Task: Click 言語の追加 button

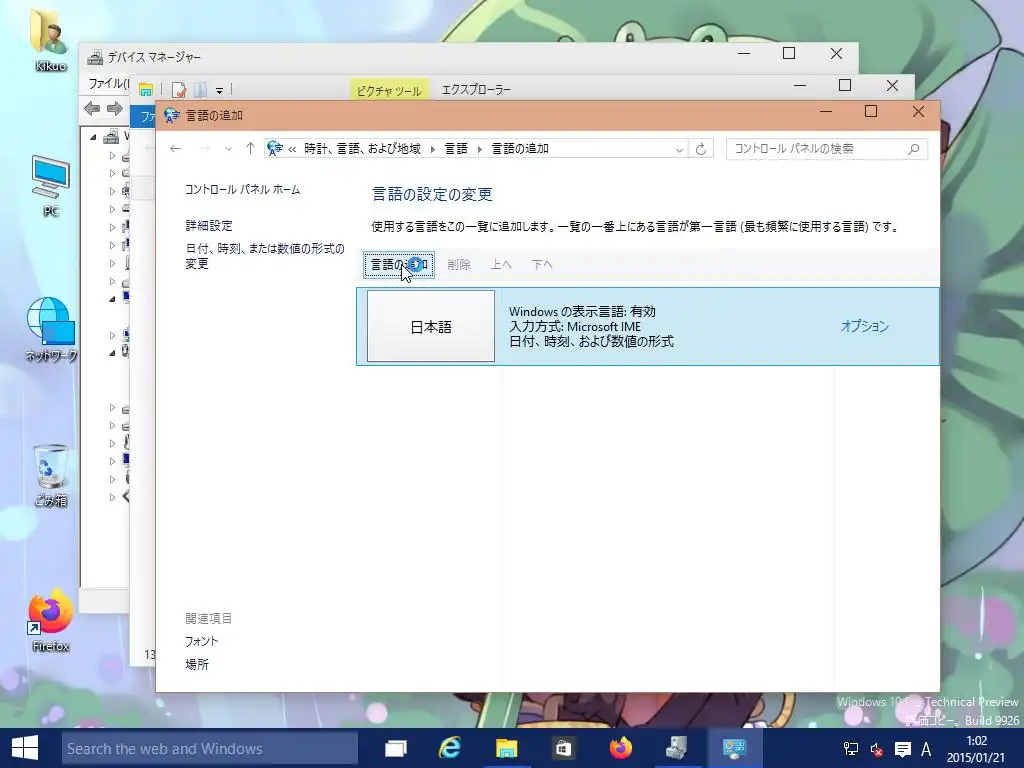Action: point(399,264)
